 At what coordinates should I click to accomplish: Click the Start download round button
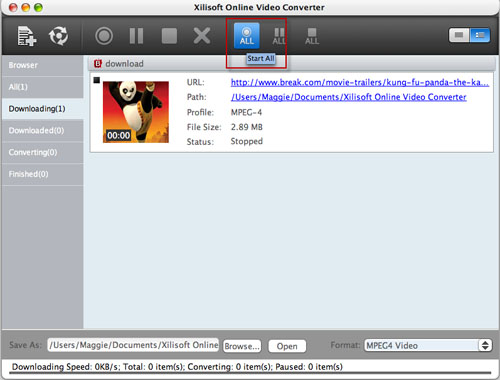point(104,36)
